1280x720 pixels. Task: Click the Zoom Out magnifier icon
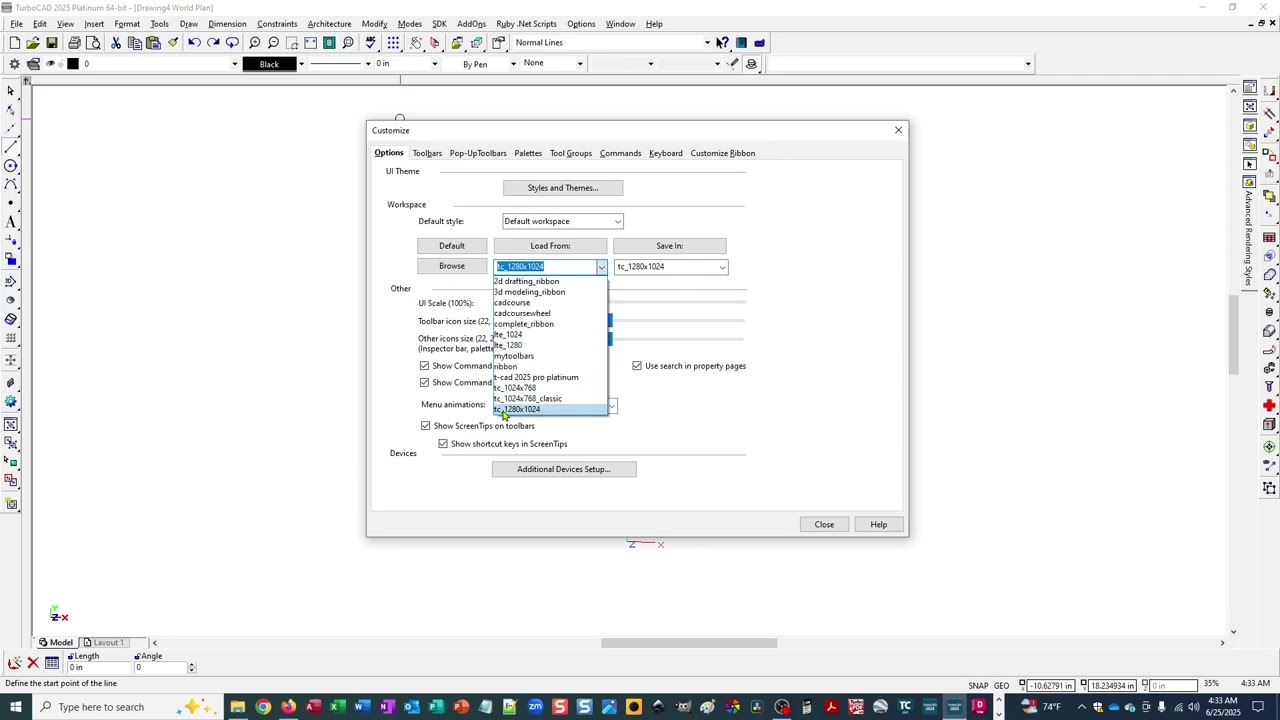coord(273,43)
